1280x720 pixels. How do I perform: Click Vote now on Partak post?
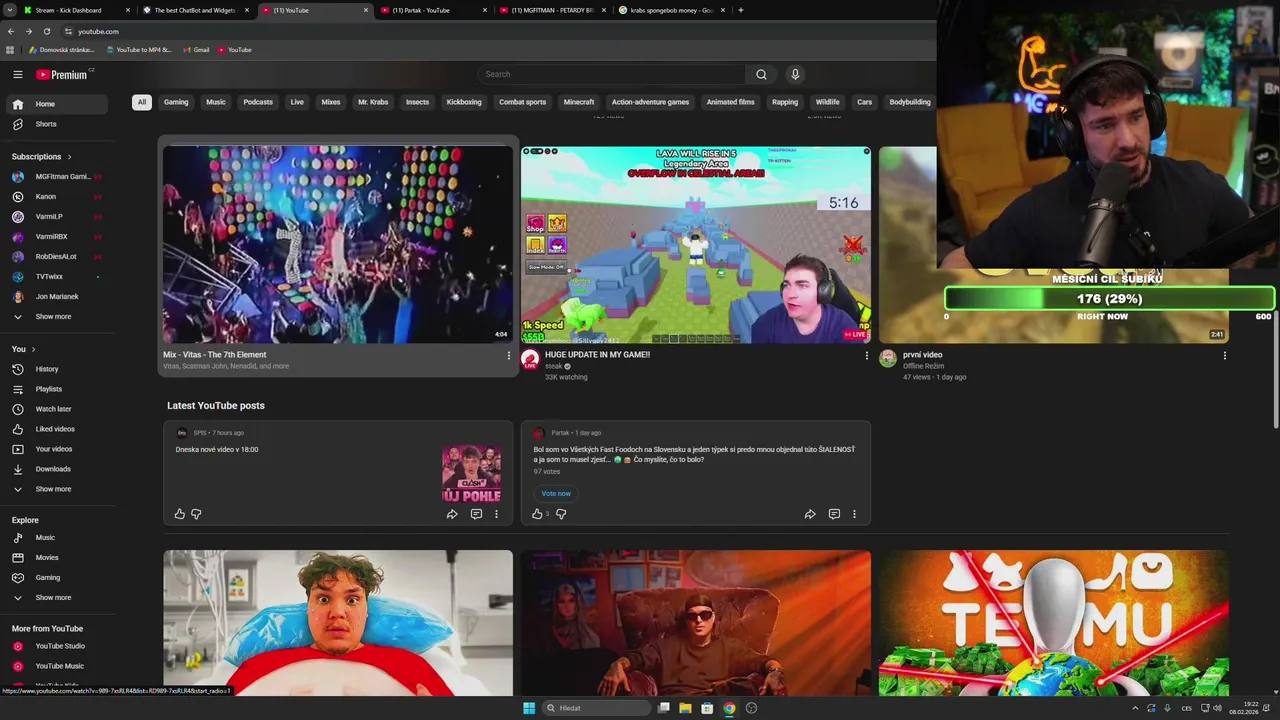tap(556, 493)
